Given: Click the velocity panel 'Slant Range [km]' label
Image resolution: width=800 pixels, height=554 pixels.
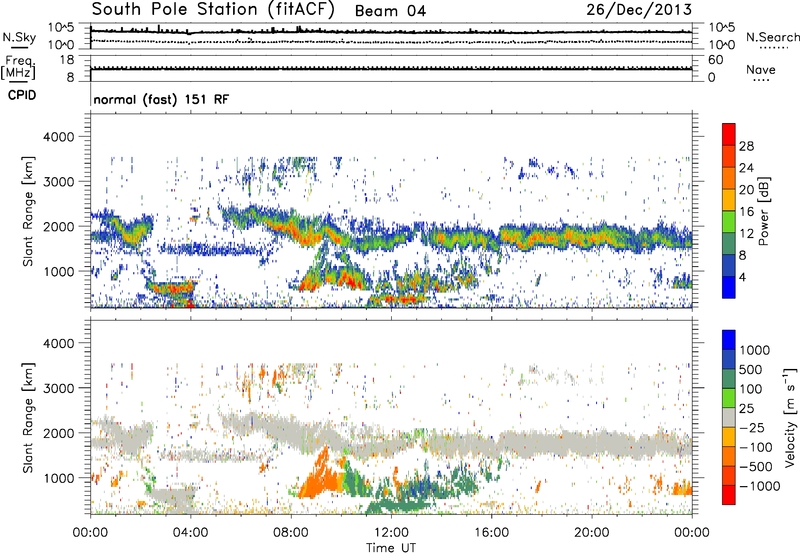Looking at the screenshot, I should tap(28, 417).
